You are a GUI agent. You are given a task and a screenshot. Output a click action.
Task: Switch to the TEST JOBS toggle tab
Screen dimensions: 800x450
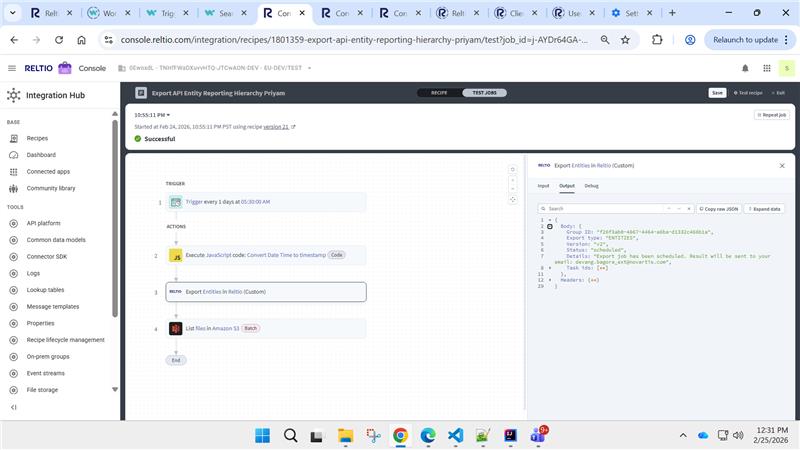click(x=484, y=93)
